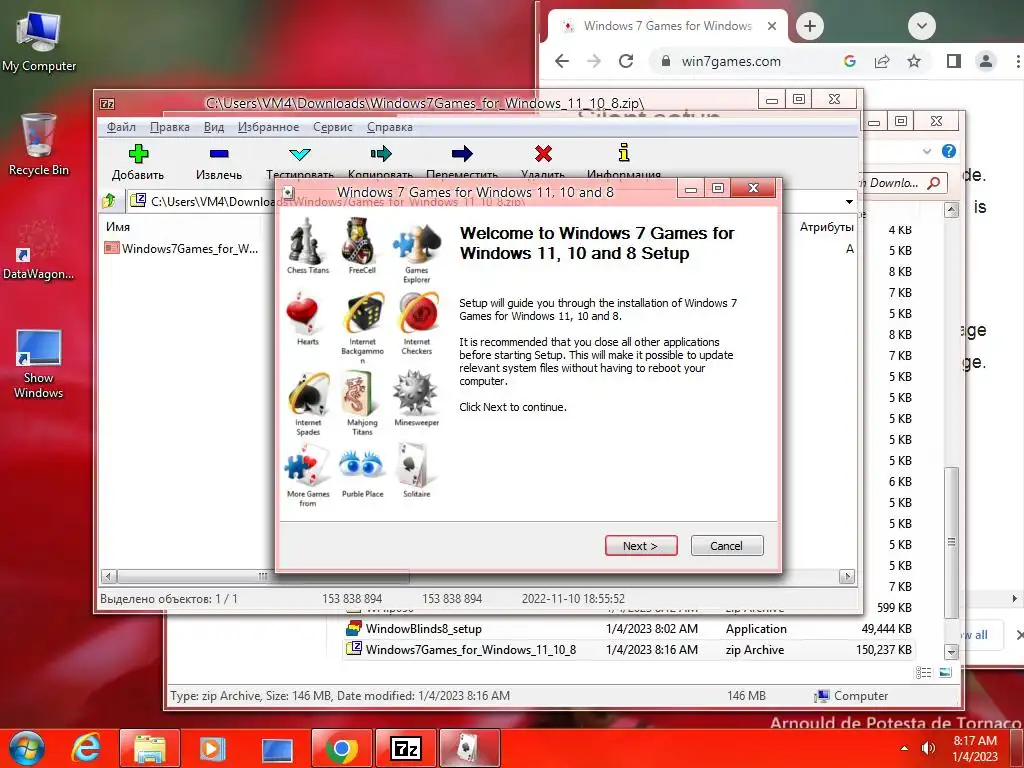
Task: Click the Chrome share page icon
Action: click(882, 61)
